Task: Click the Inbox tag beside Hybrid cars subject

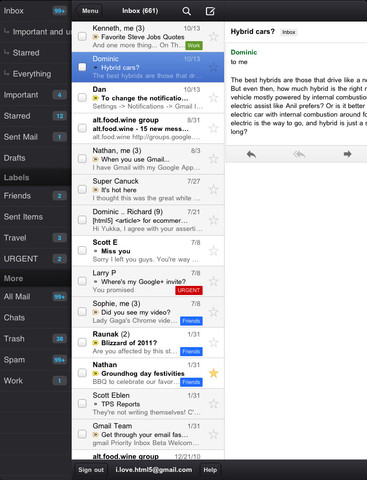Action: (289, 32)
